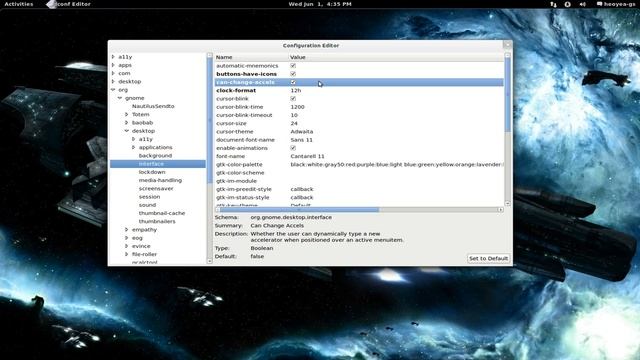640x360 pixels.
Task: Edit the cursor-theme value Adwaita
Action: coord(302,131)
